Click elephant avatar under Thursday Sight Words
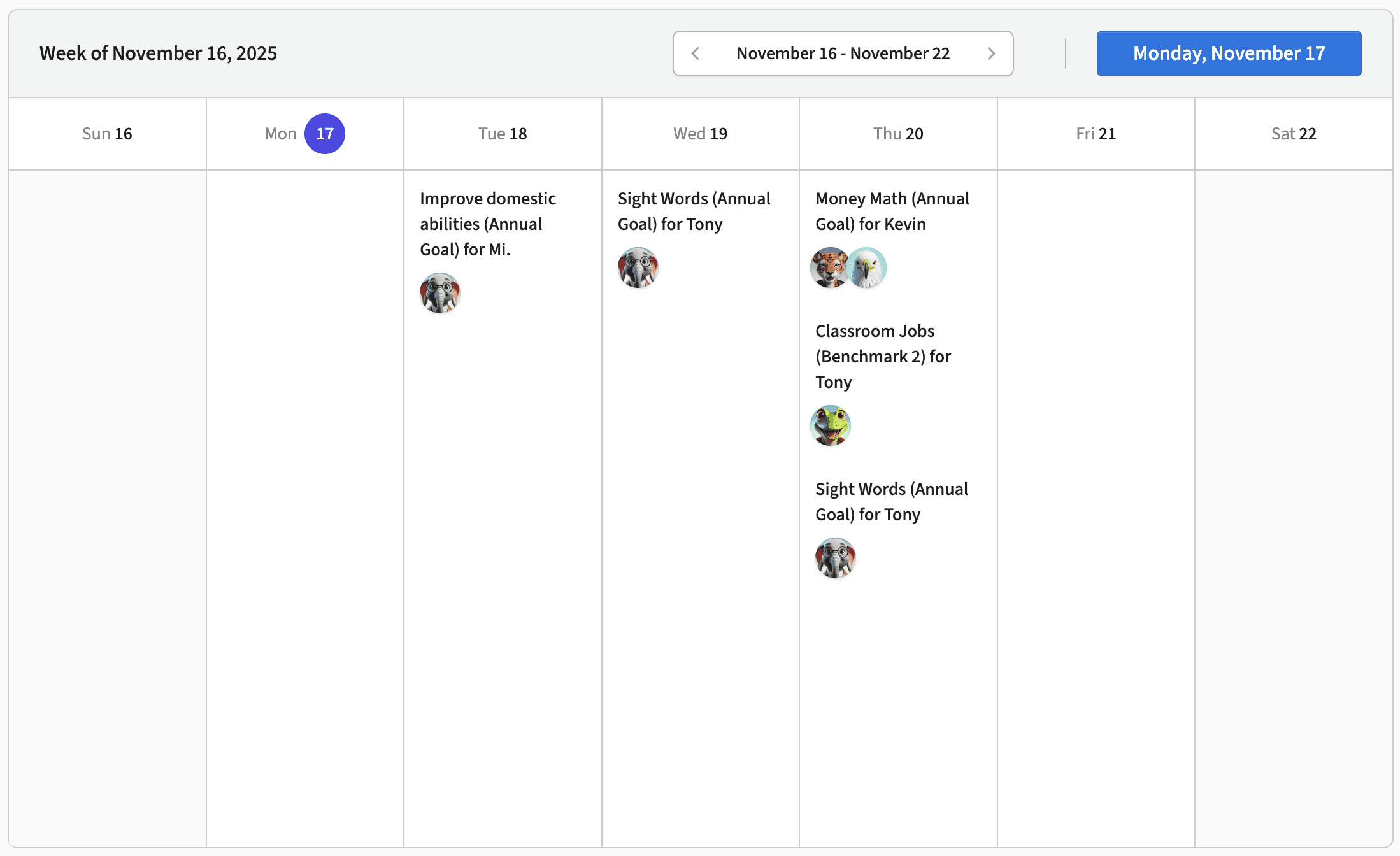 click(x=835, y=558)
